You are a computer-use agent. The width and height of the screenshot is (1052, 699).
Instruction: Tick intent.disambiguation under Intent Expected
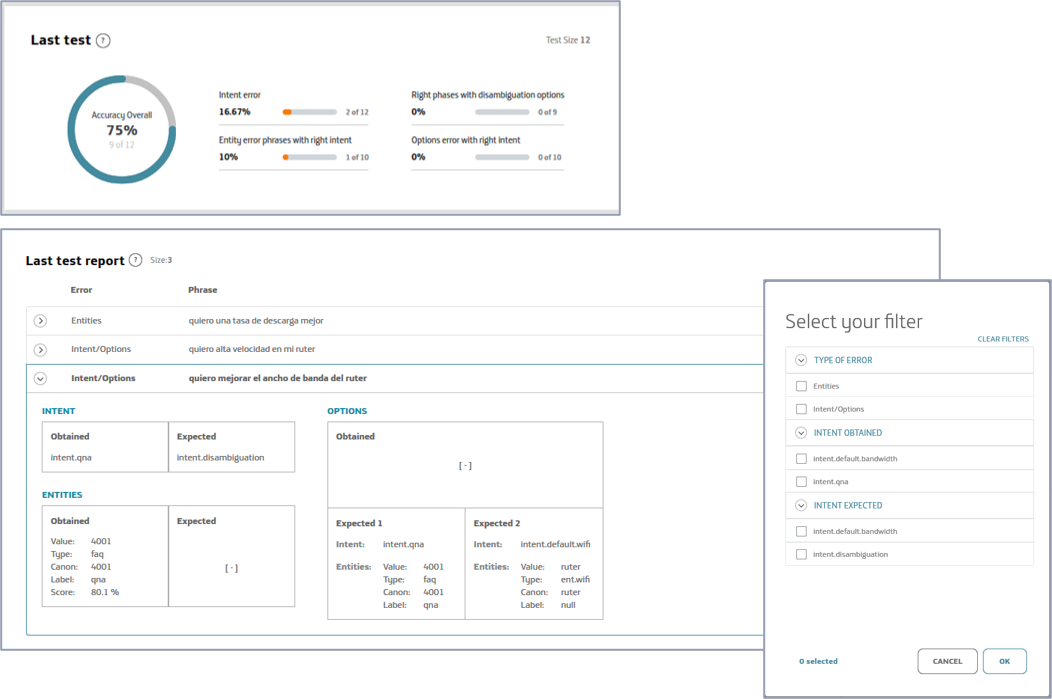tap(801, 554)
